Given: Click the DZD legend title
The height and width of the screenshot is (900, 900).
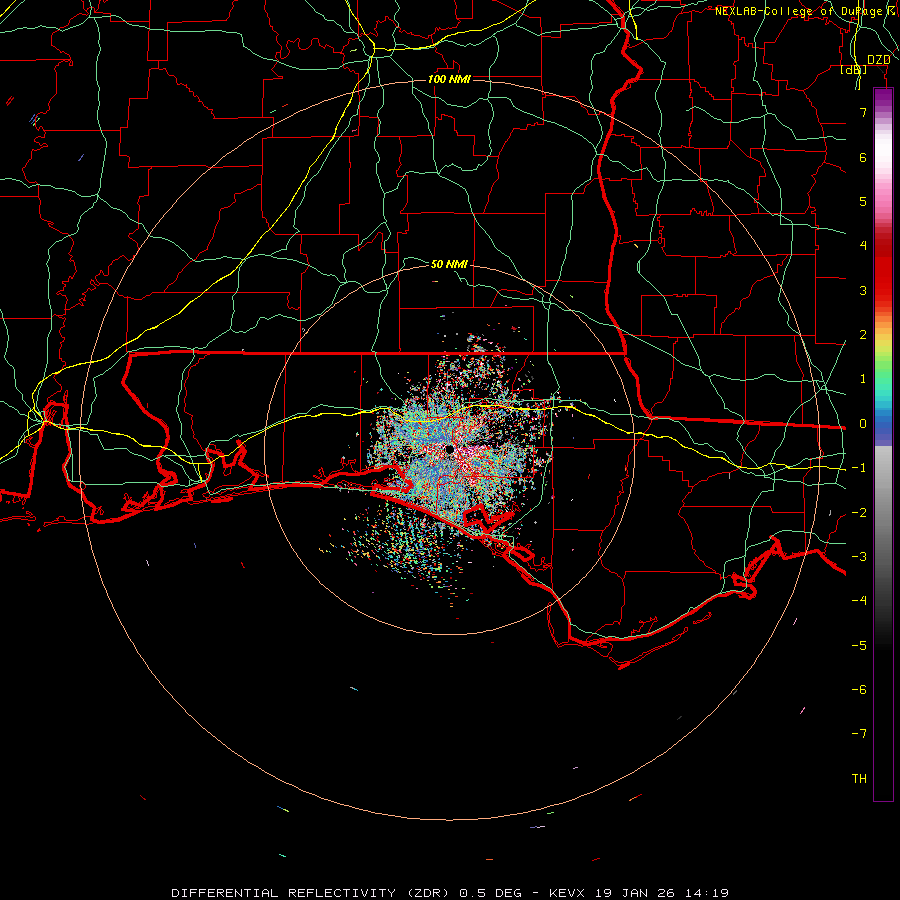Looking at the screenshot, I should (x=879, y=60).
